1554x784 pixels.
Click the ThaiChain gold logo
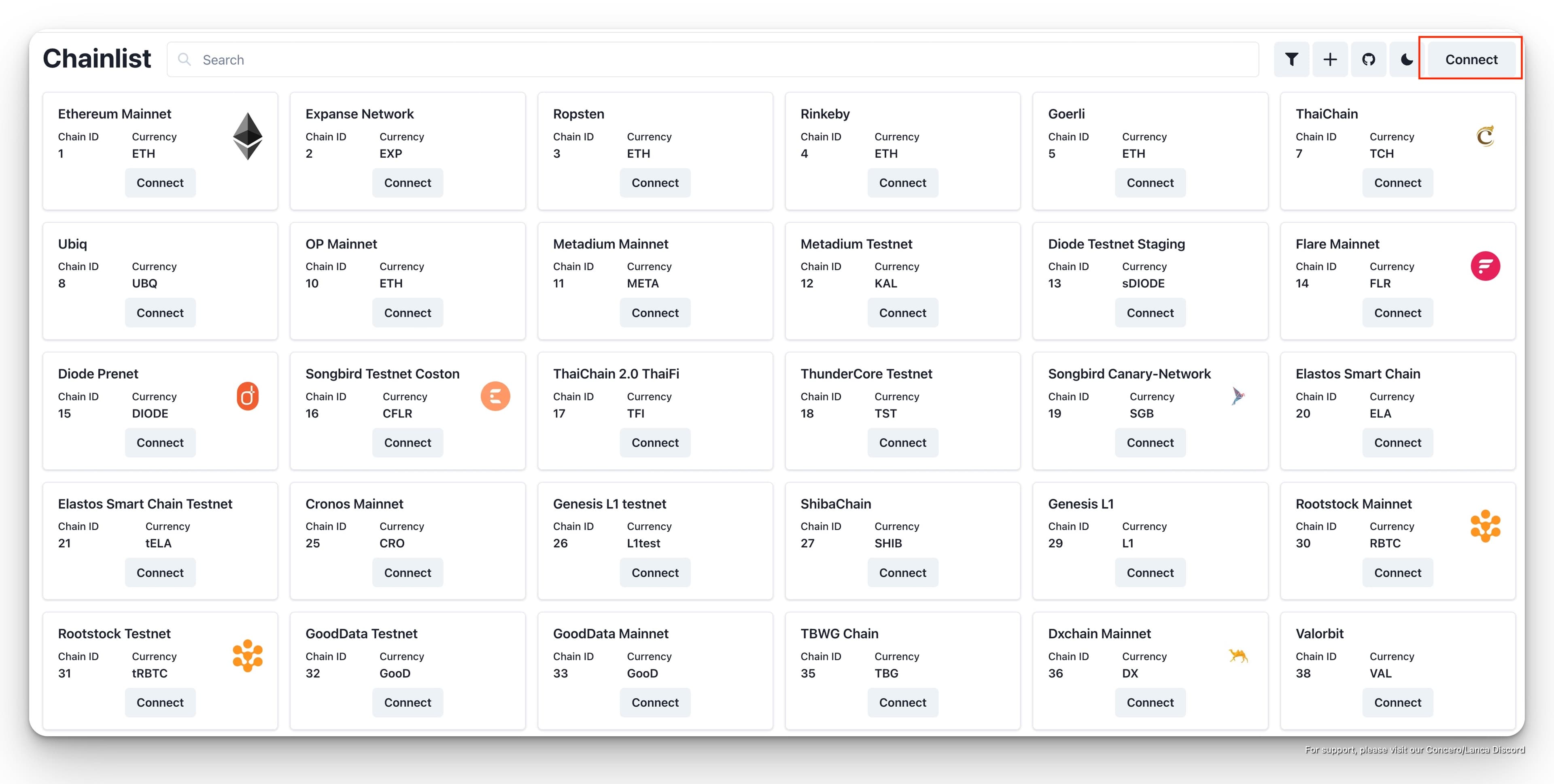(x=1485, y=136)
